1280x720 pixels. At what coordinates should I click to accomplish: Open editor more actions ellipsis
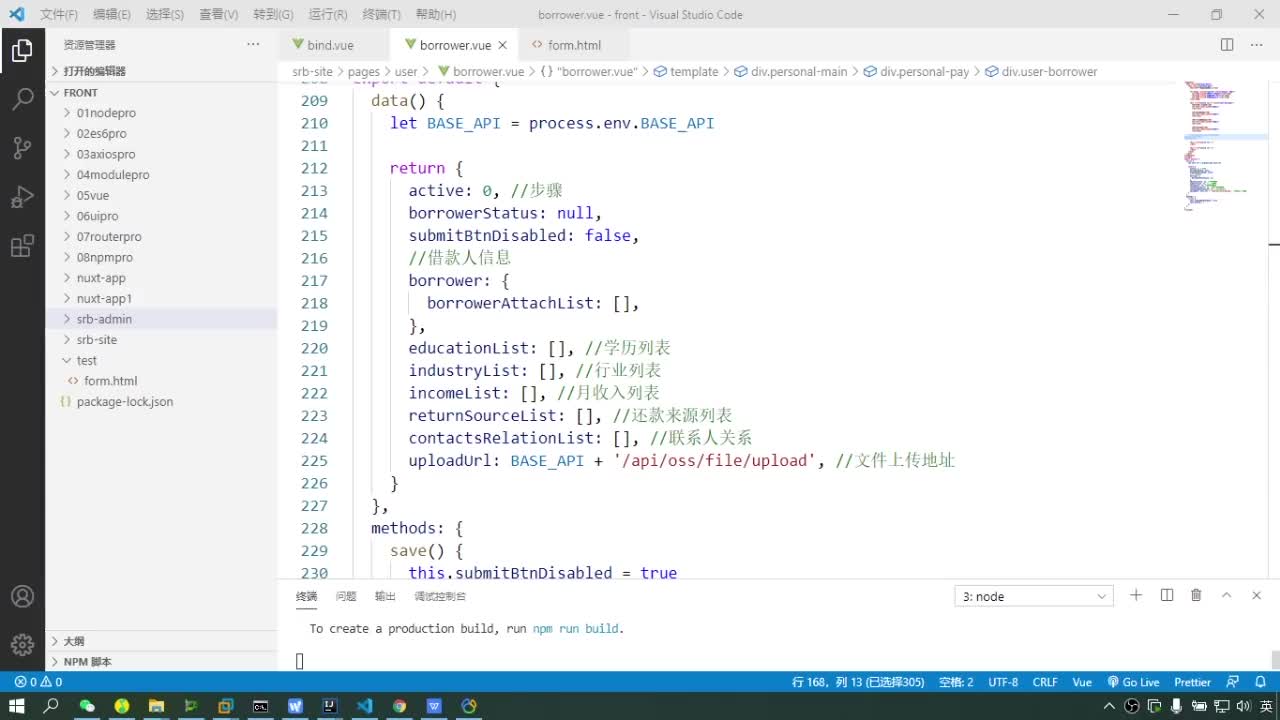point(1256,45)
